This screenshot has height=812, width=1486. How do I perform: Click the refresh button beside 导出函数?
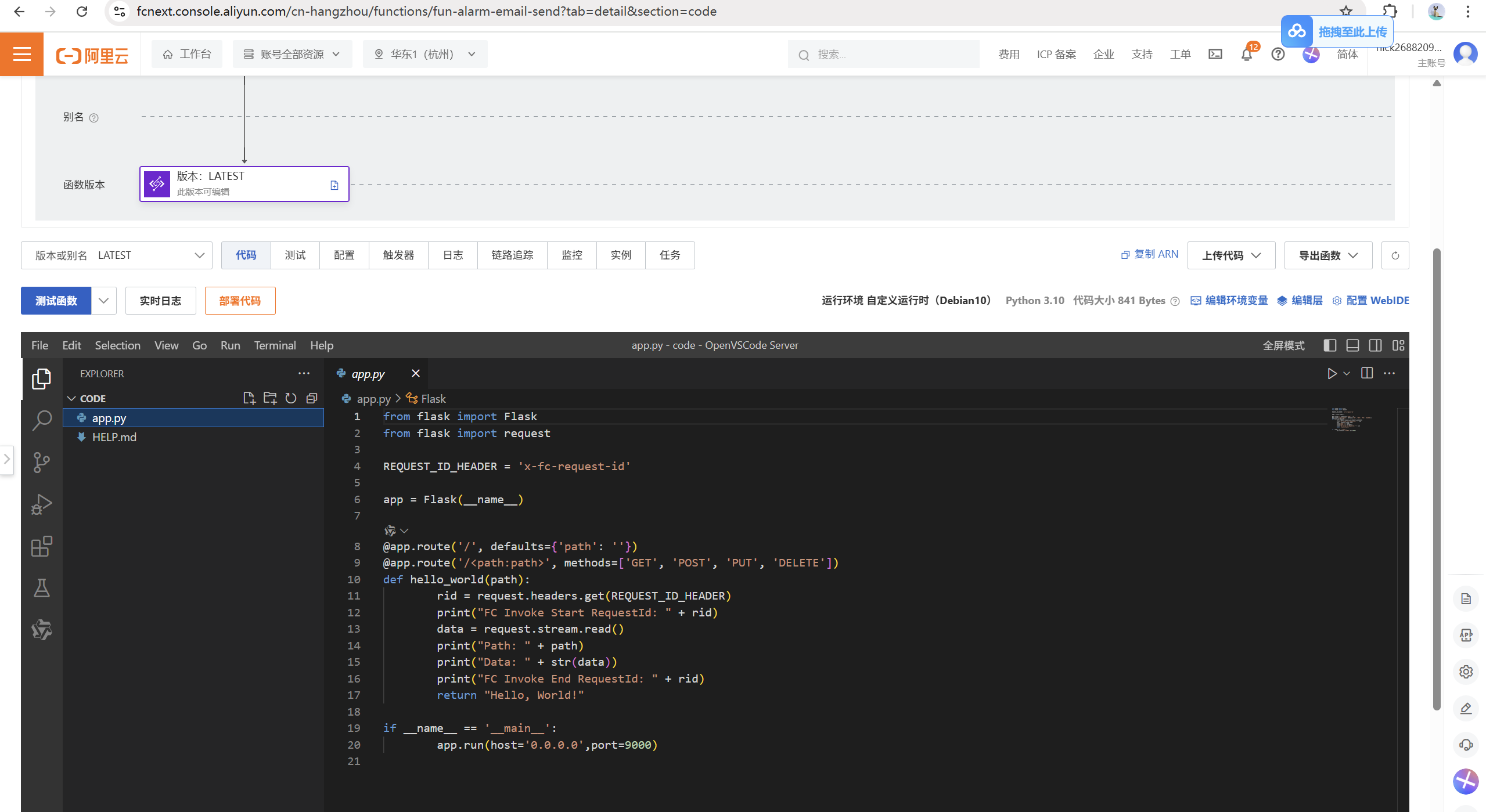click(x=1395, y=255)
